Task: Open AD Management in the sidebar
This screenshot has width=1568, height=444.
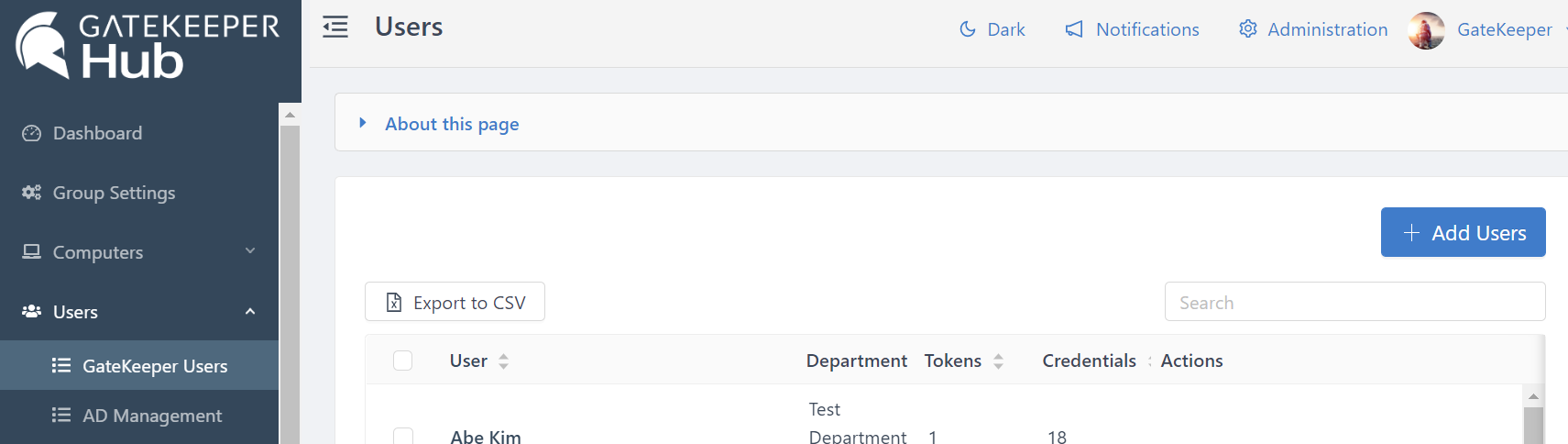Action: 151,416
